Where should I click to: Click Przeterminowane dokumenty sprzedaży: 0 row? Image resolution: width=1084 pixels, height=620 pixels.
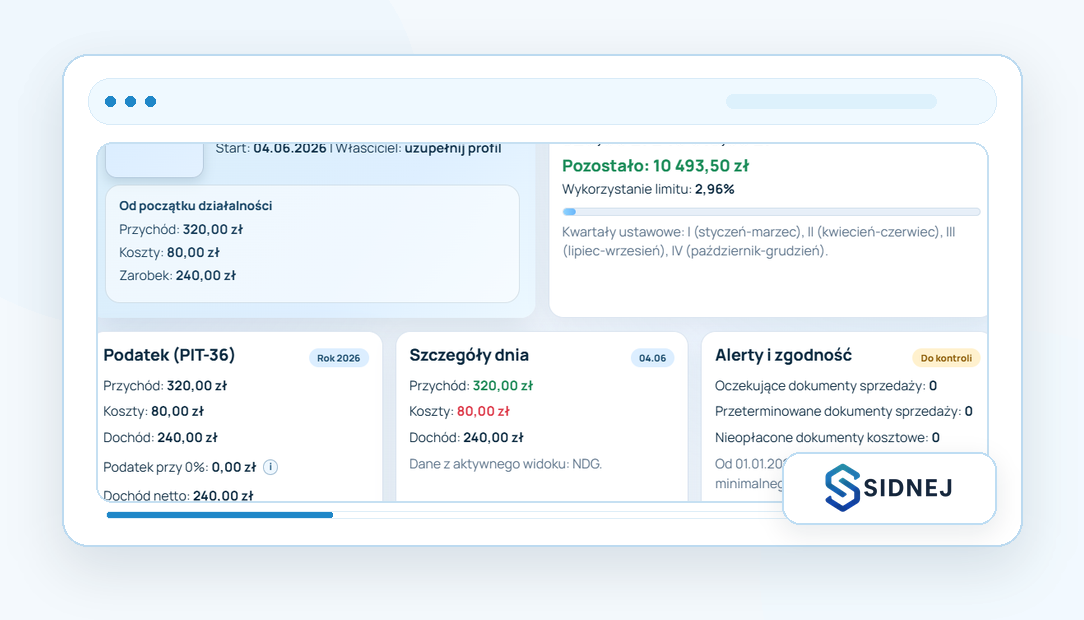pos(843,411)
